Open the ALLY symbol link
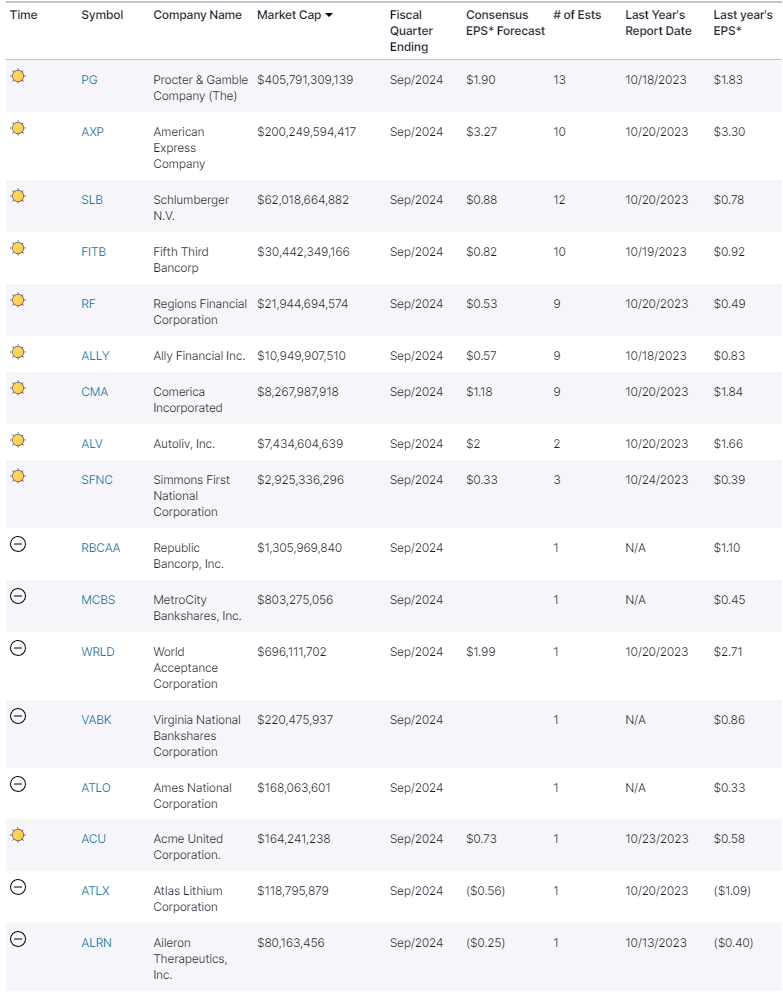The image size is (783, 994). (95, 356)
